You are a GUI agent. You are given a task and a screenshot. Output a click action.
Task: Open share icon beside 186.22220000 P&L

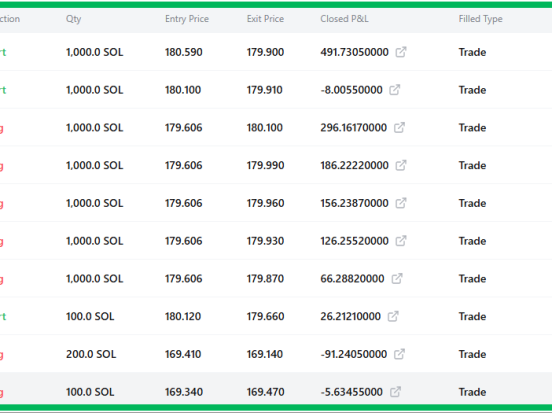tap(401, 165)
